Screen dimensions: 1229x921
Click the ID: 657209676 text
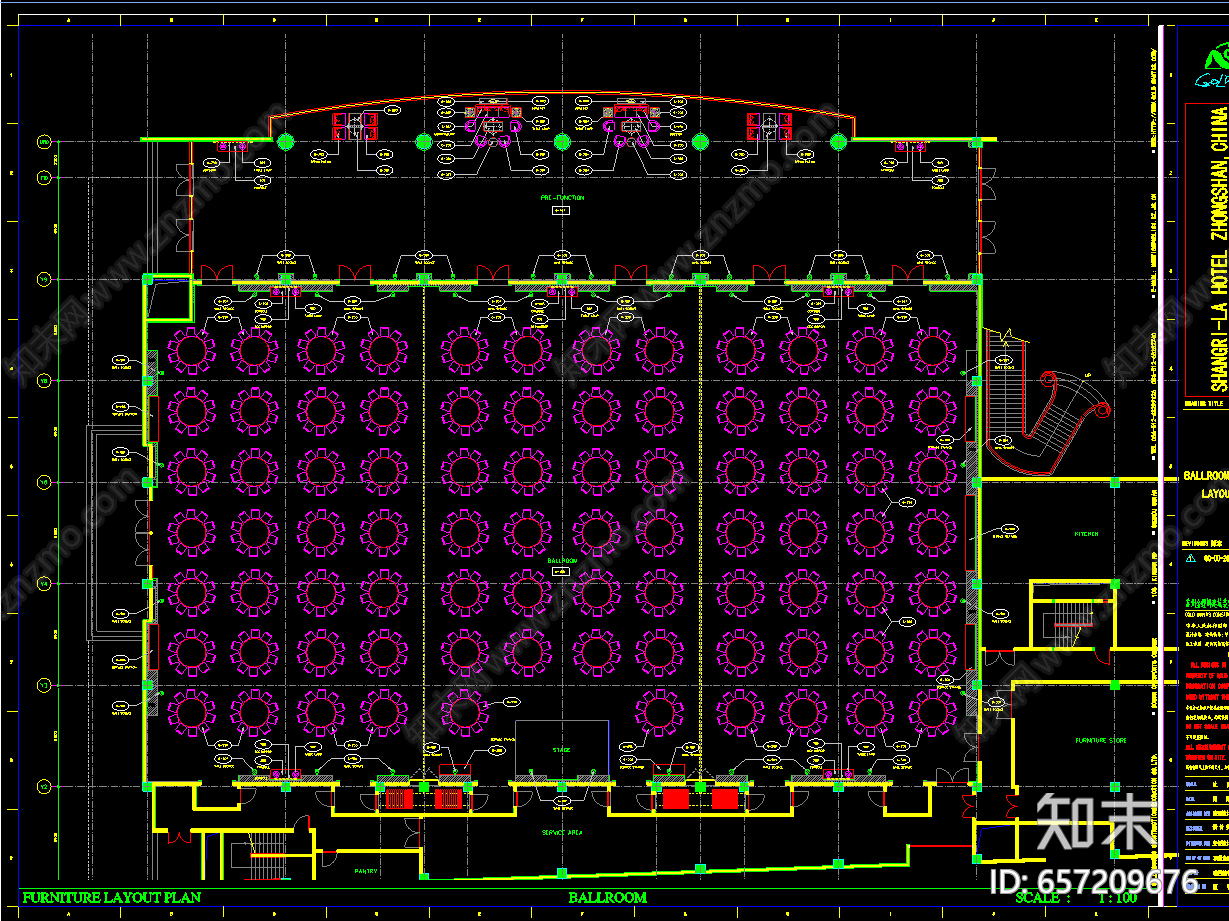1093,881
